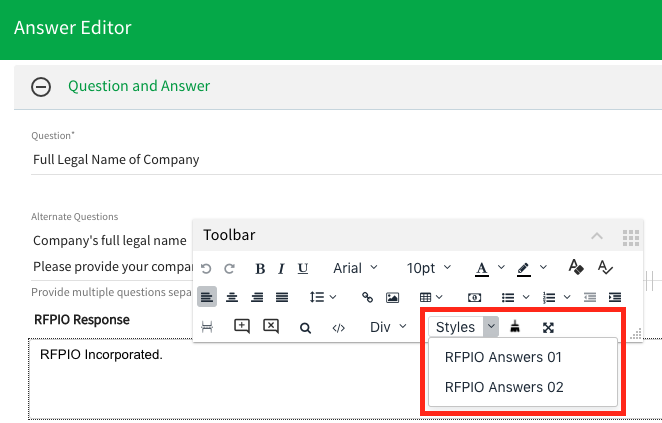Click the Question input field
The image size is (662, 423).
point(346,160)
